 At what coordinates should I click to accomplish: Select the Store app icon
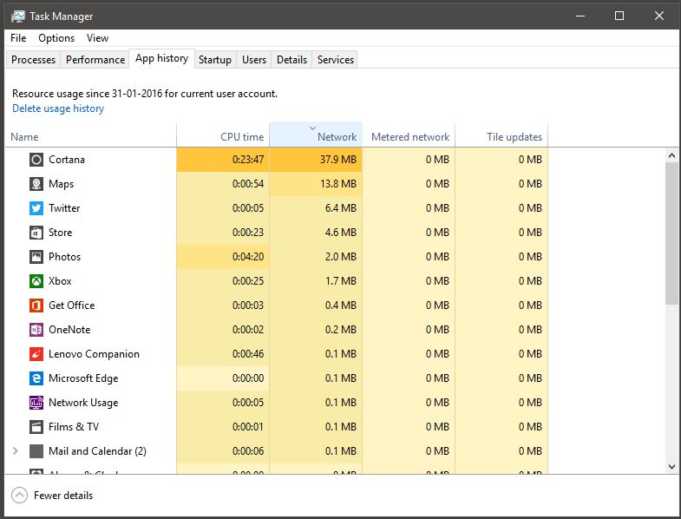(36, 232)
